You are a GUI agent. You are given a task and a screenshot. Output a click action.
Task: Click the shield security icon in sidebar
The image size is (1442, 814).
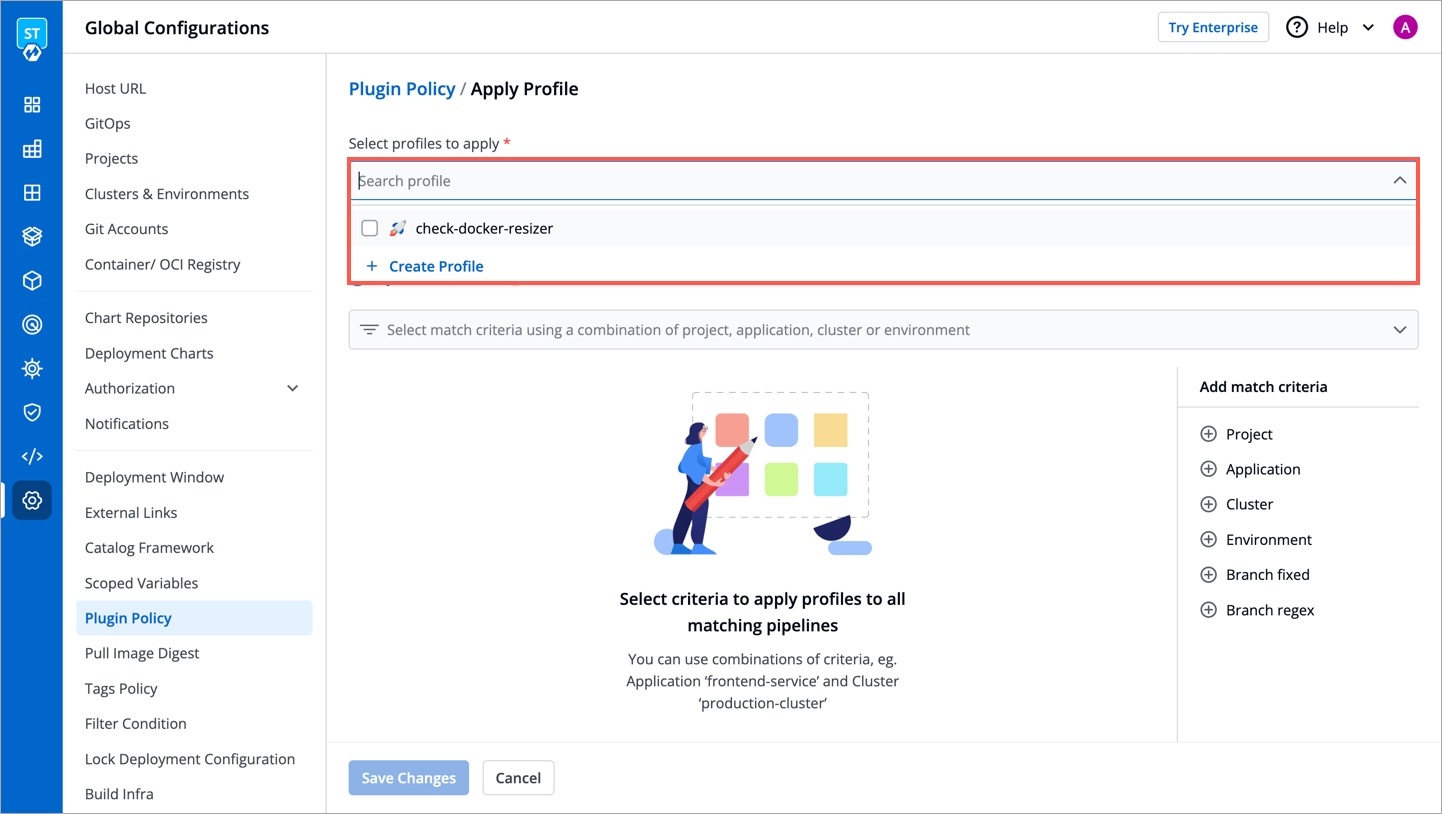click(32, 412)
